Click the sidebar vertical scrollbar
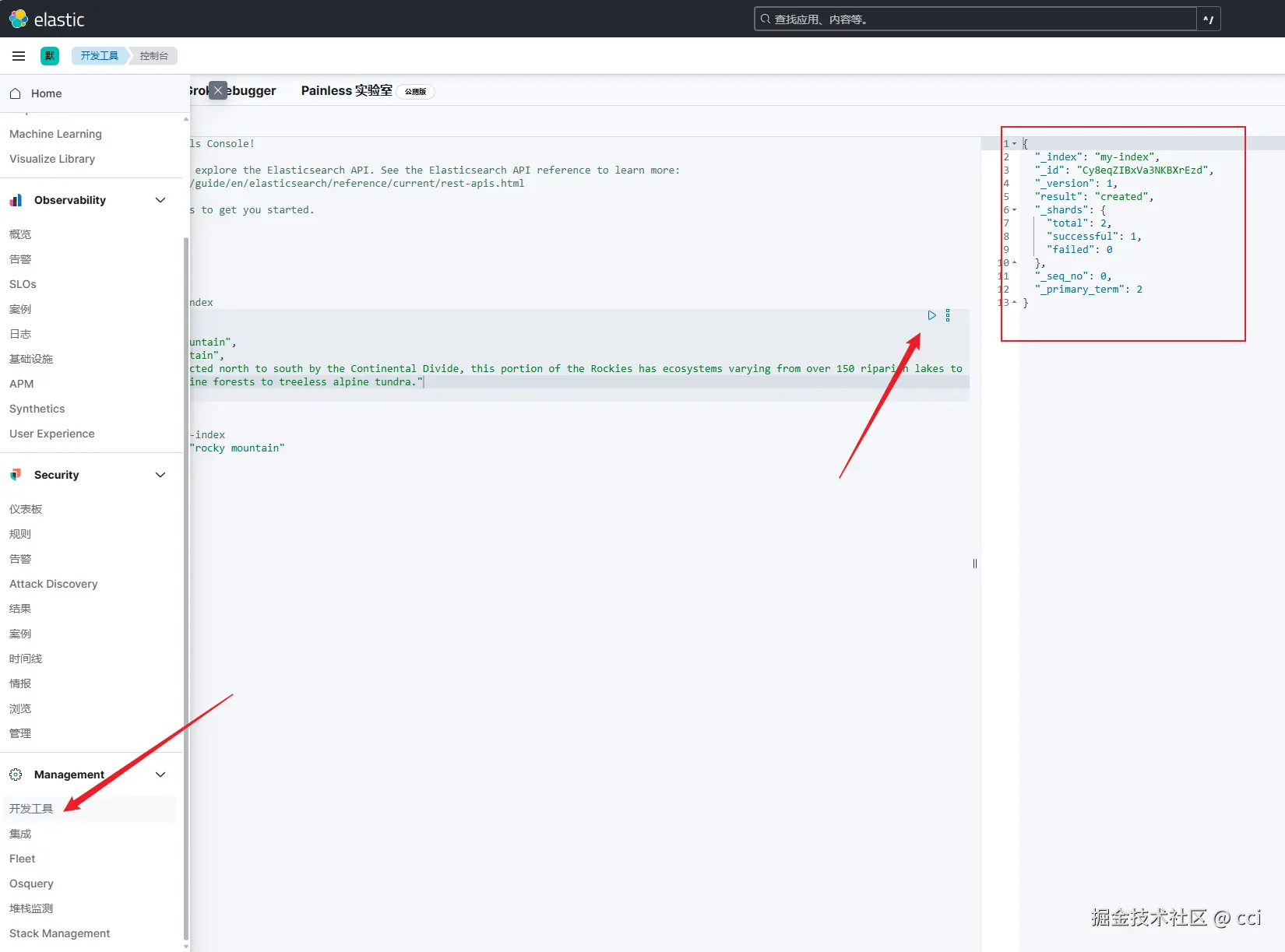 (185, 588)
